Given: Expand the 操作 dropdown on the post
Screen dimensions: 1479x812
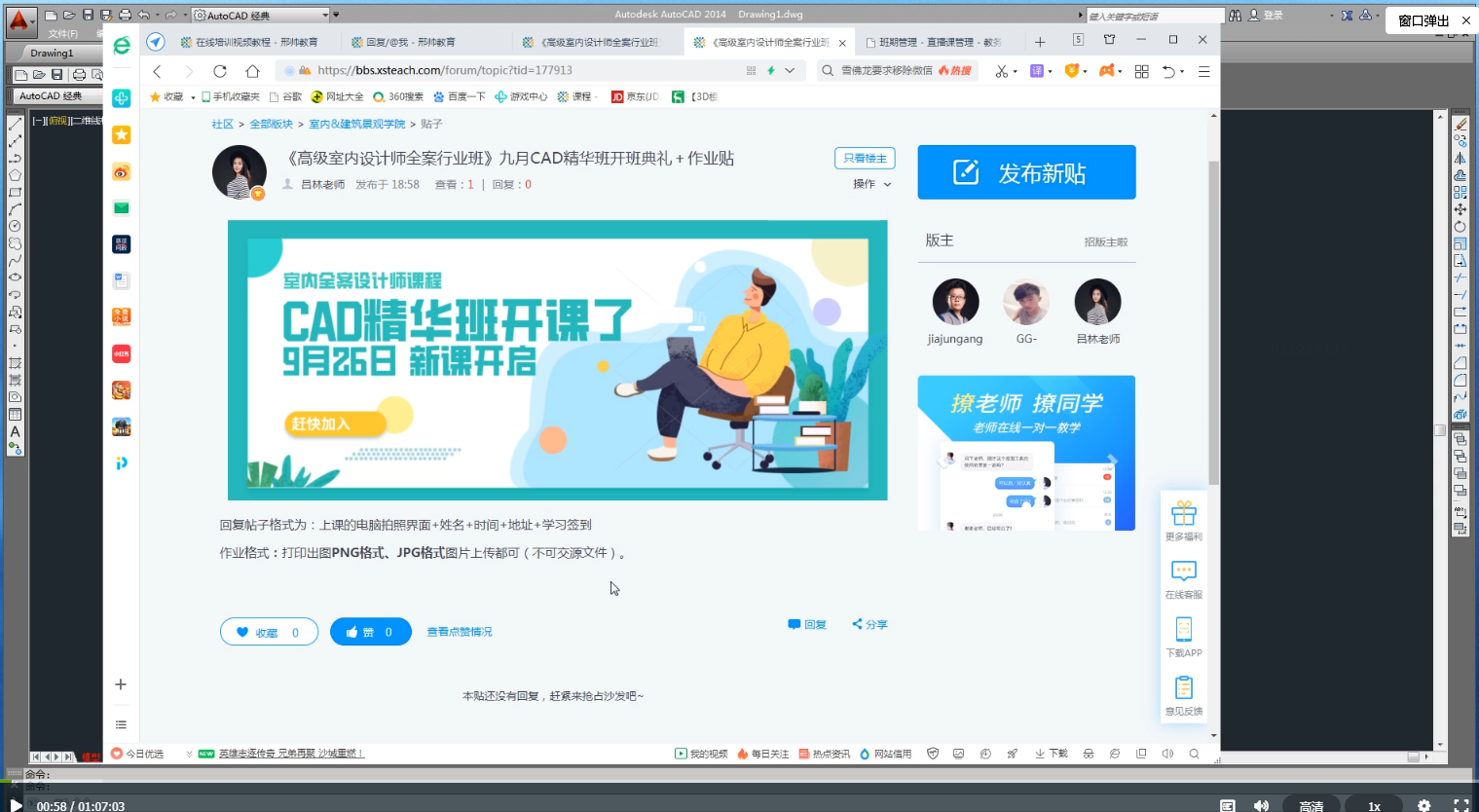Looking at the screenshot, I should 871,184.
